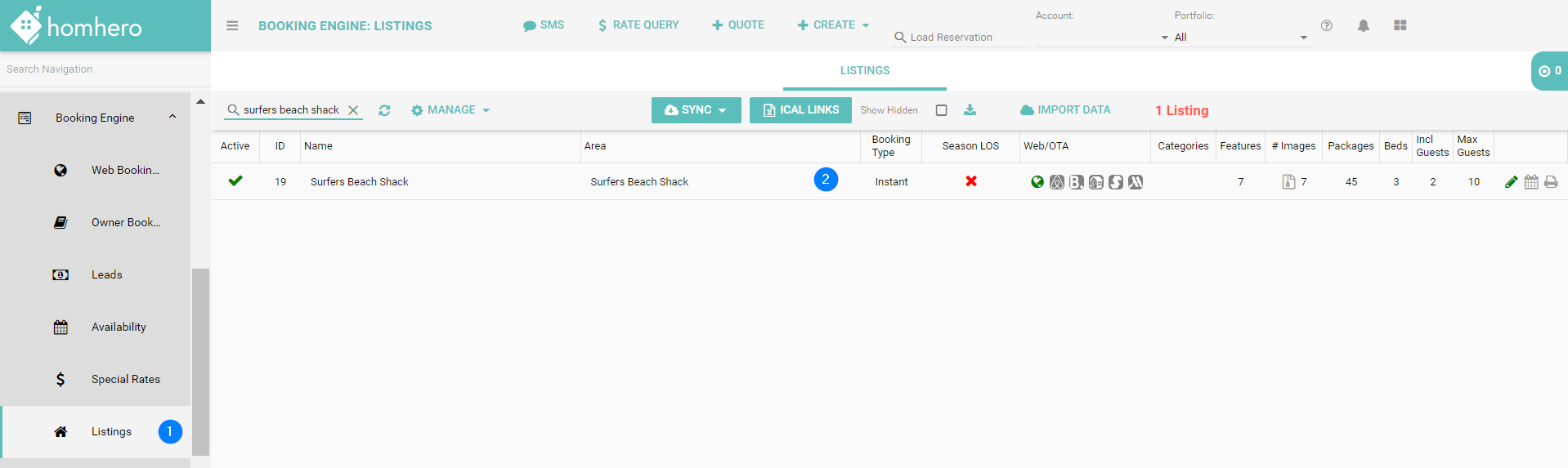
Task: Click the Load Reservation search field
Action: (961, 38)
